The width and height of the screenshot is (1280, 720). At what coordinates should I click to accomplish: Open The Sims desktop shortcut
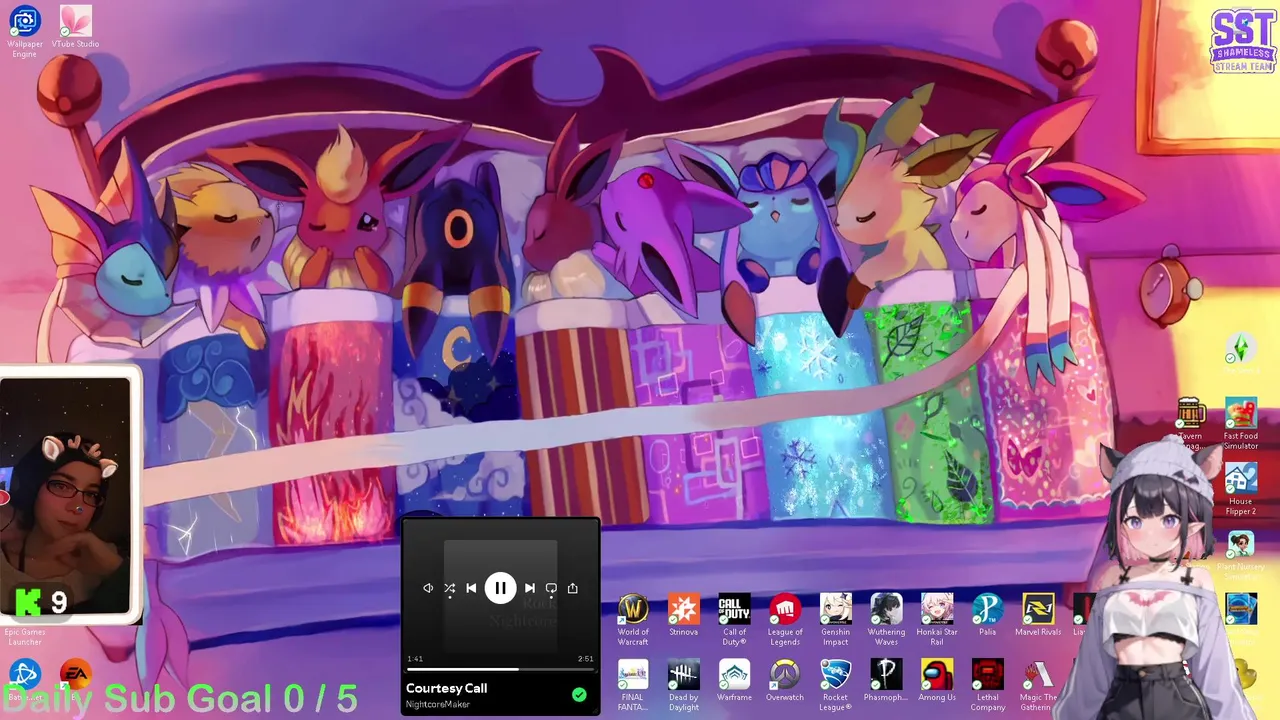[x=1241, y=354]
